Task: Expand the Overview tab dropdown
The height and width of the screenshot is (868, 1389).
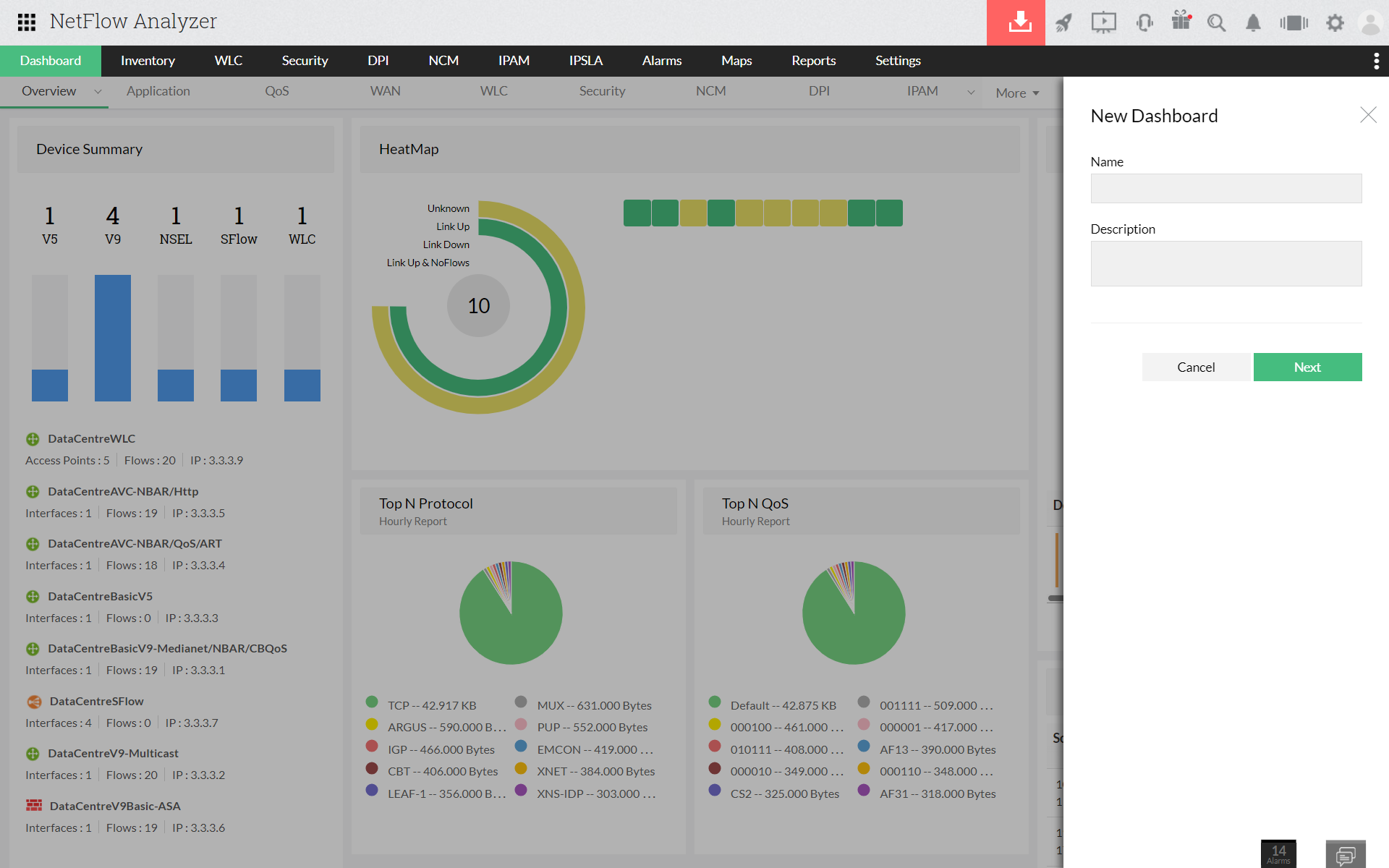Action: click(98, 92)
